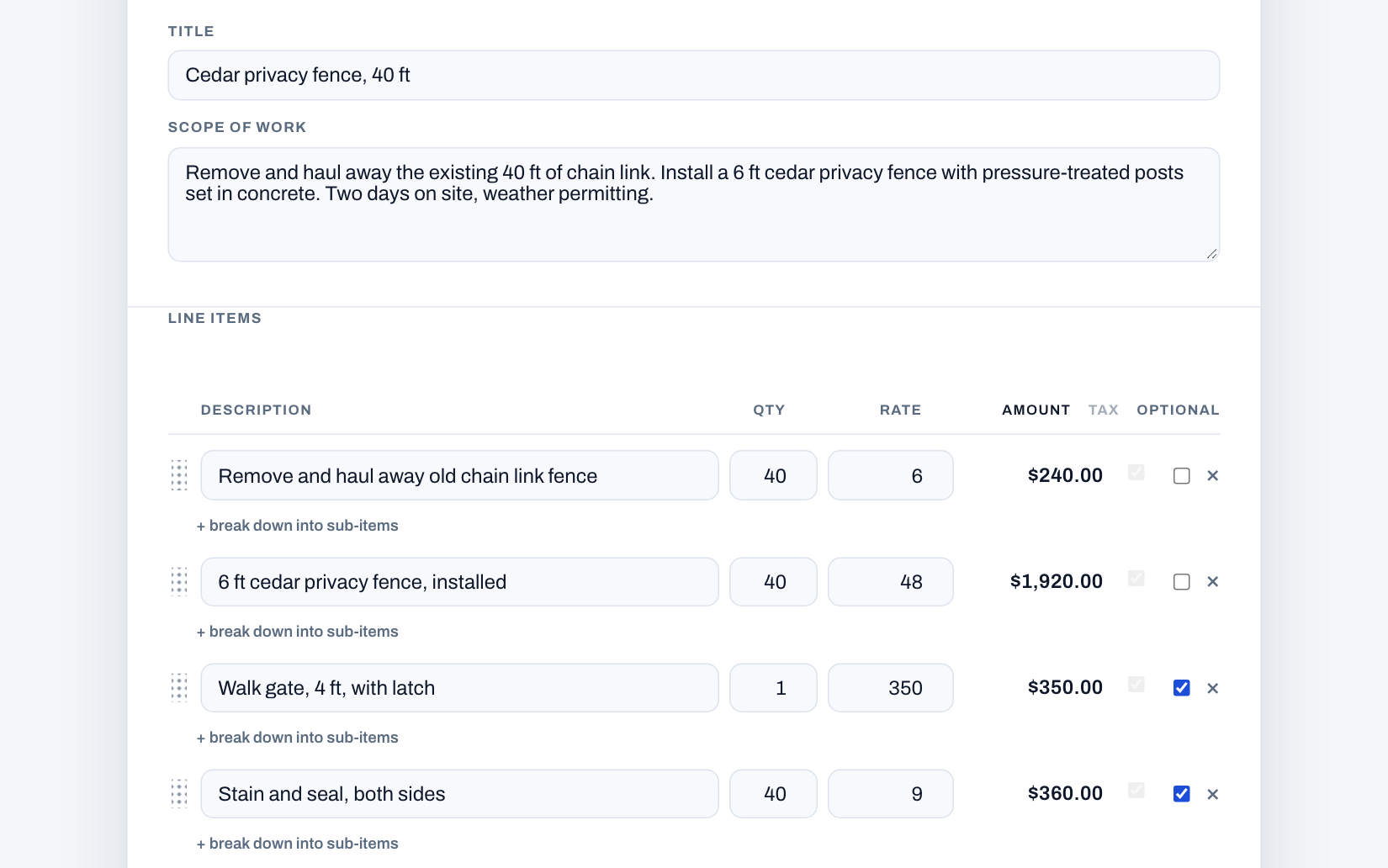The height and width of the screenshot is (868, 1388).
Task: Uncheck optional for Walk gate item
Action: coord(1182,688)
